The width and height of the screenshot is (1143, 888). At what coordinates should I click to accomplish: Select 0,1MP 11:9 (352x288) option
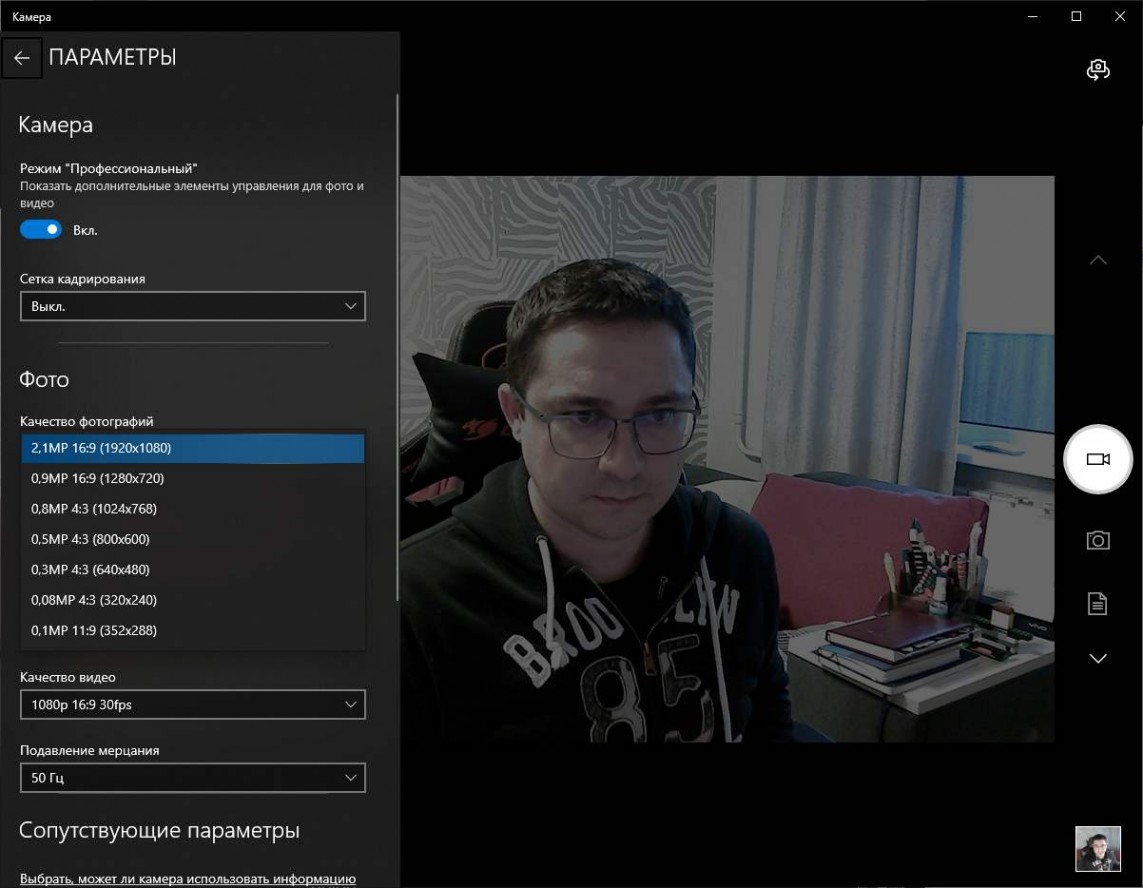pos(192,630)
